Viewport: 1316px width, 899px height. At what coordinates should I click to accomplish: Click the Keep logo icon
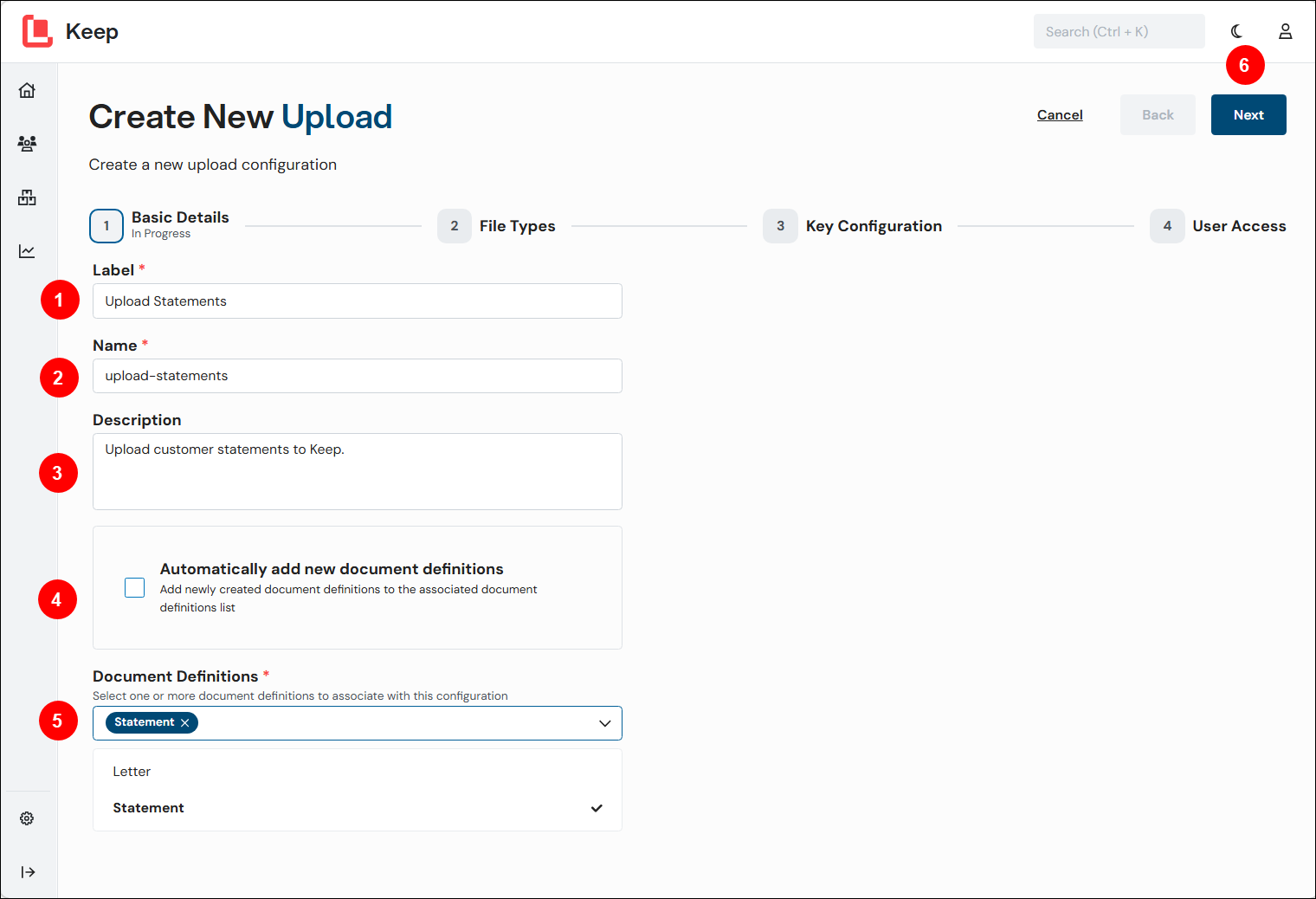tap(37, 31)
